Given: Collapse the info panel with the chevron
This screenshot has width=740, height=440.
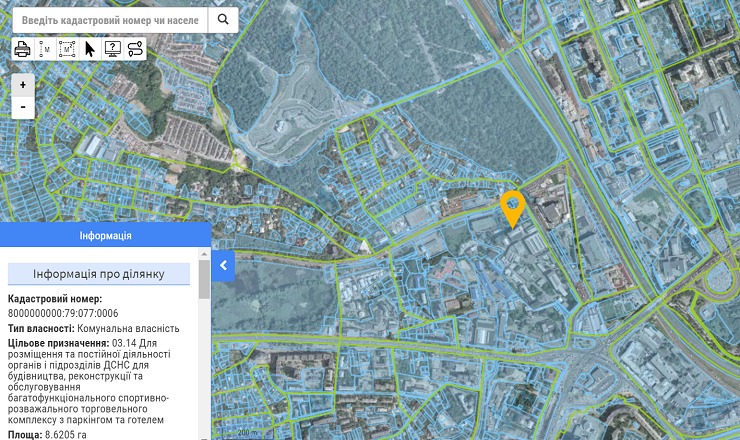Looking at the screenshot, I should pos(223,265).
